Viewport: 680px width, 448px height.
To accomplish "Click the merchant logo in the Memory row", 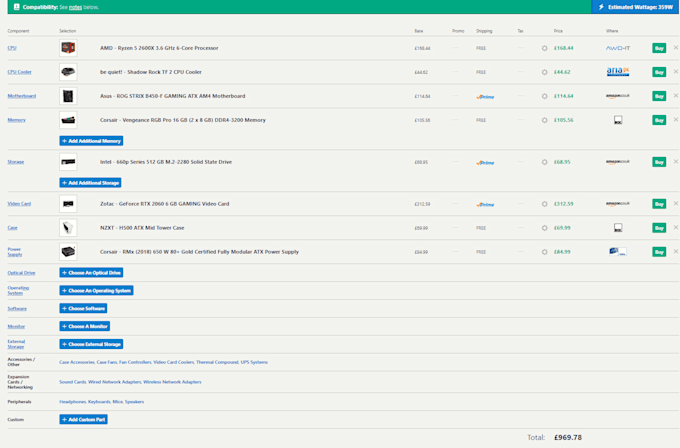I will pos(618,120).
